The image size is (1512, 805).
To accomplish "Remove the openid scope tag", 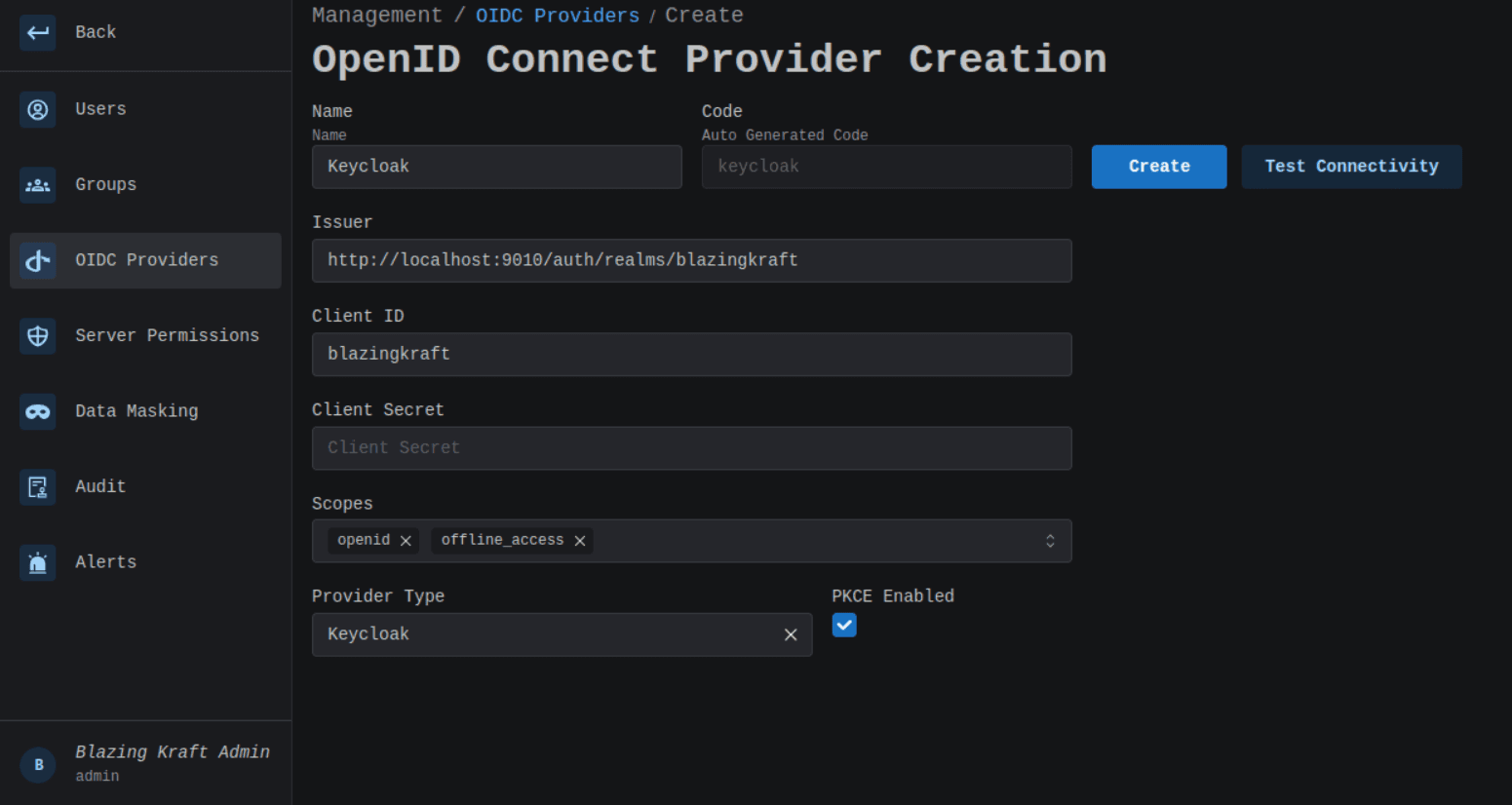I will coord(406,541).
